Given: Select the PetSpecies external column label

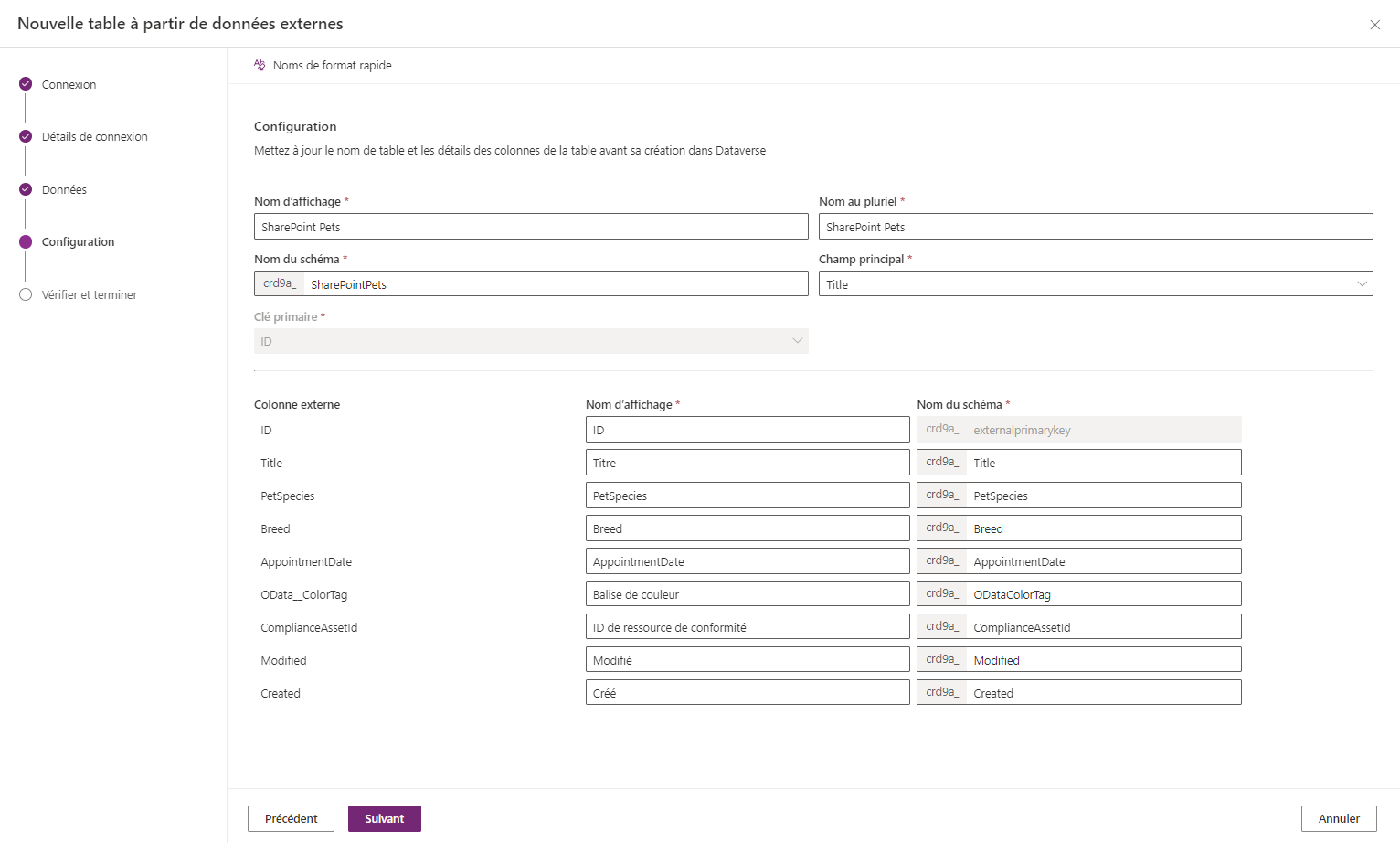Looking at the screenshot, I should [x=288, y=496].
